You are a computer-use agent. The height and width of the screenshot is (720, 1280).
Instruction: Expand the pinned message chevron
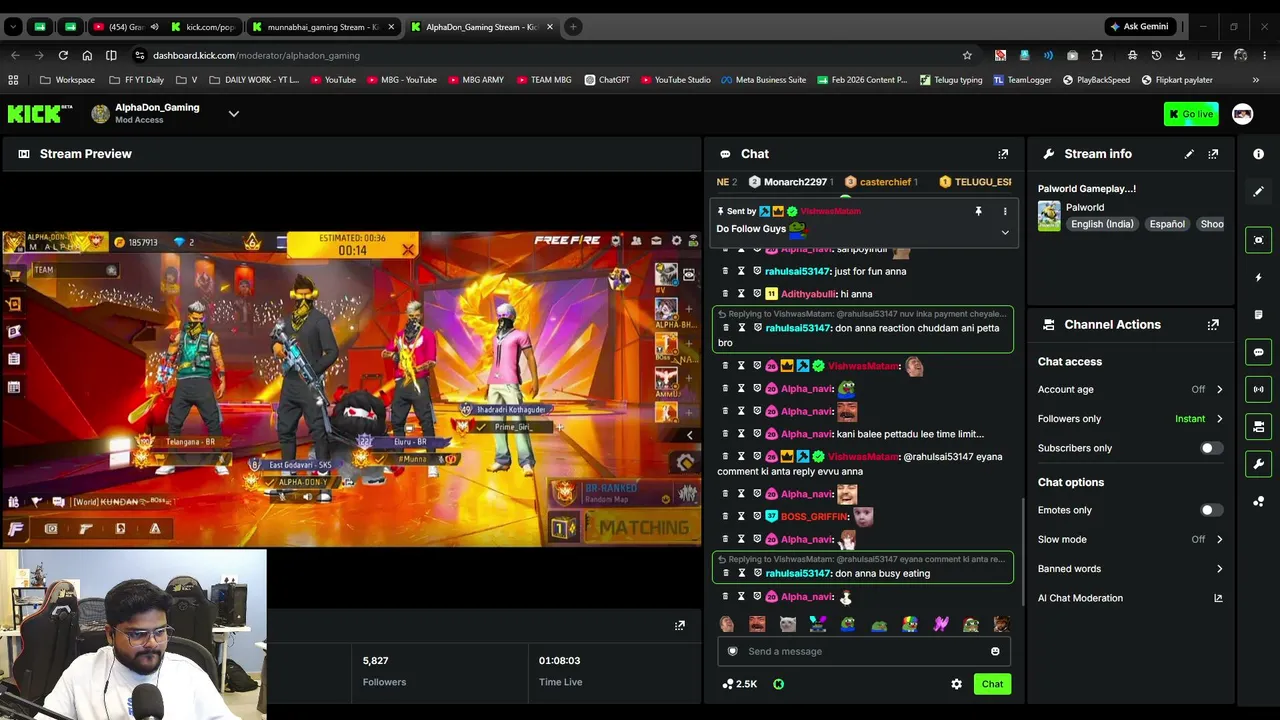click(x=1005, y=232)
